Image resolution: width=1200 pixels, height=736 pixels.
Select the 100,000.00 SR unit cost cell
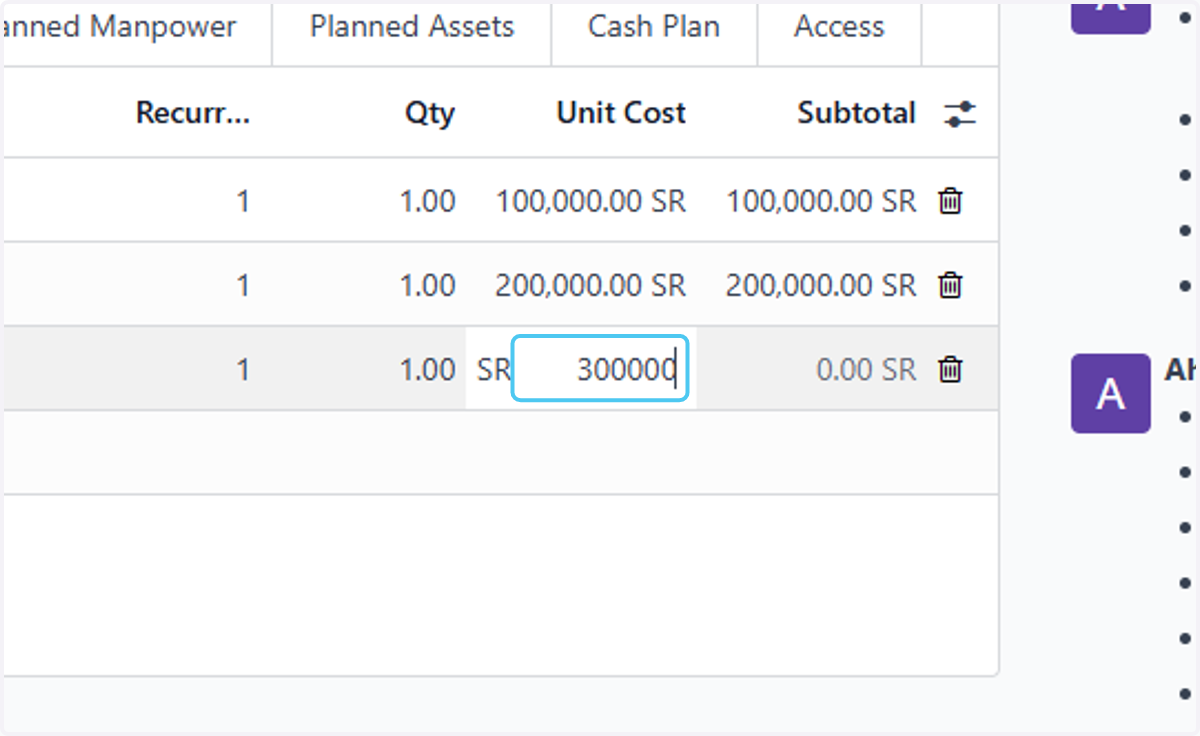[x=591, y=202]
